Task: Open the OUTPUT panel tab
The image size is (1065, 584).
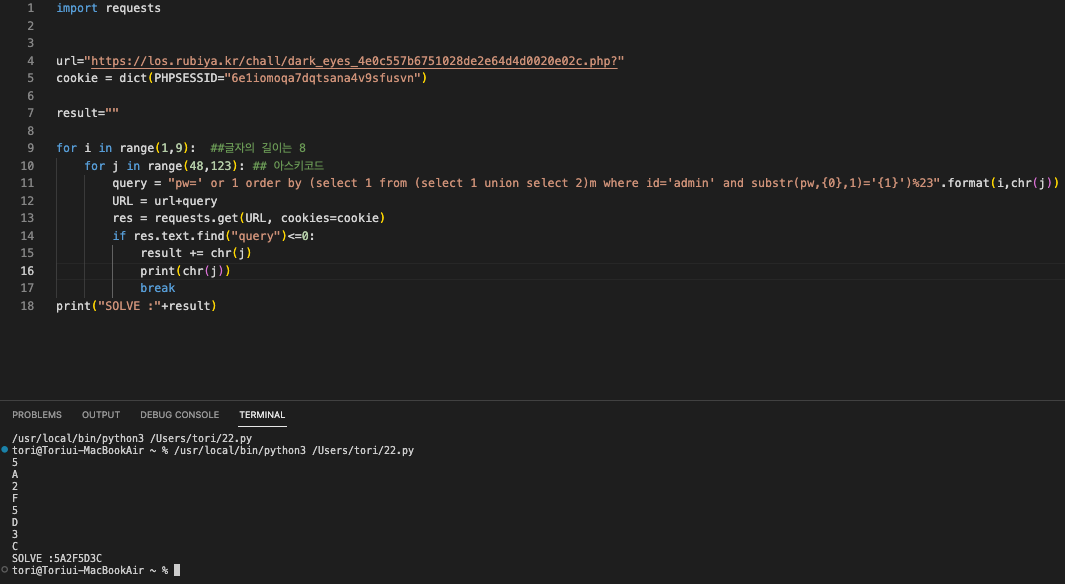Action: coord(101,415)
